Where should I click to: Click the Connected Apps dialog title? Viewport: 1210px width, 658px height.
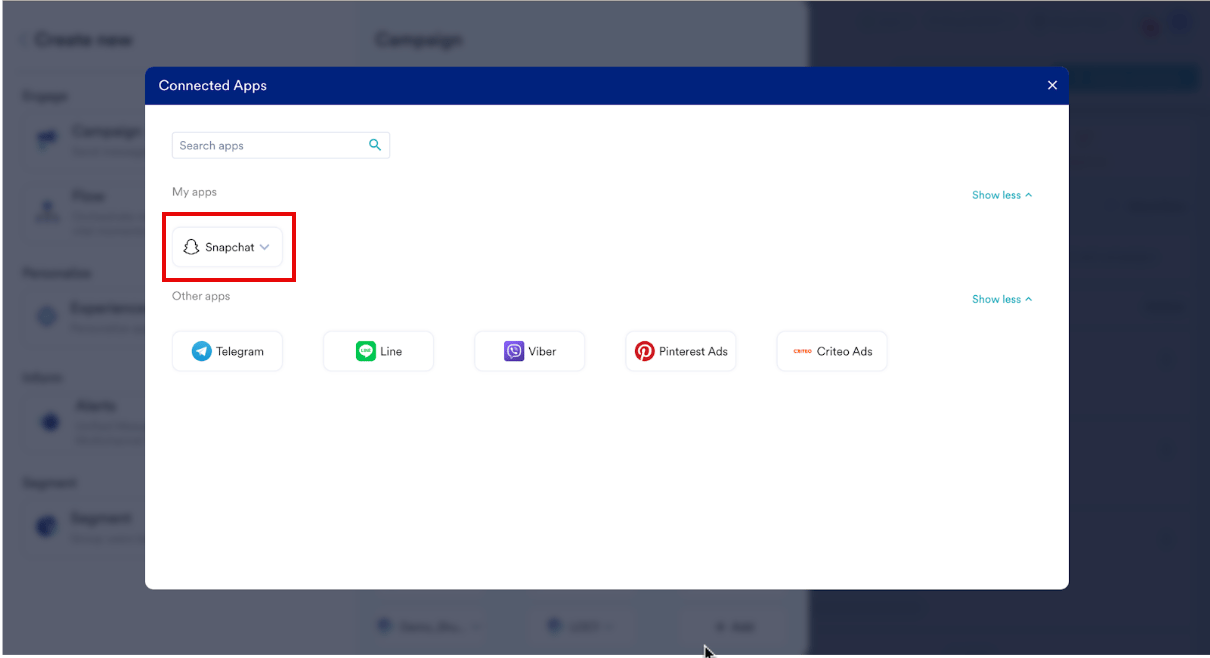(x=213, y=86)
